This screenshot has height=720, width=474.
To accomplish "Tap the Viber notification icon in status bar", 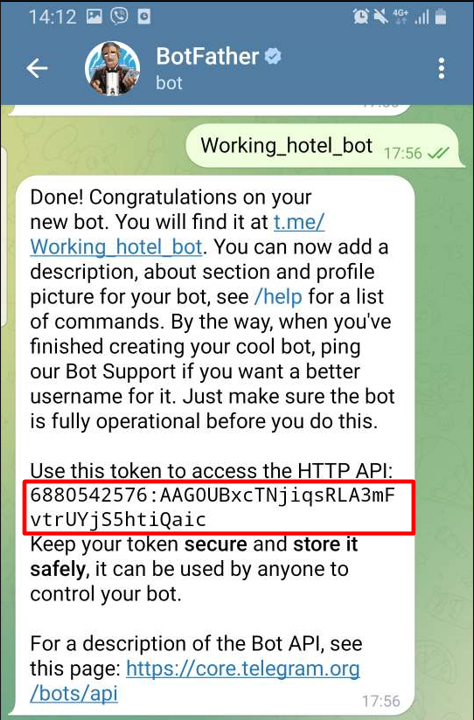I will point(119,17).
